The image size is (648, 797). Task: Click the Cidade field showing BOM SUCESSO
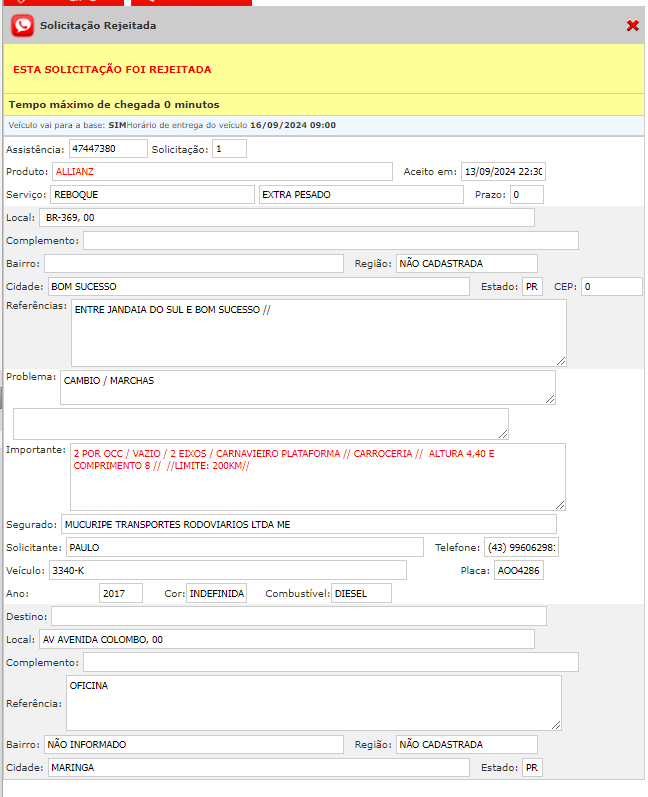click(258, 287)
